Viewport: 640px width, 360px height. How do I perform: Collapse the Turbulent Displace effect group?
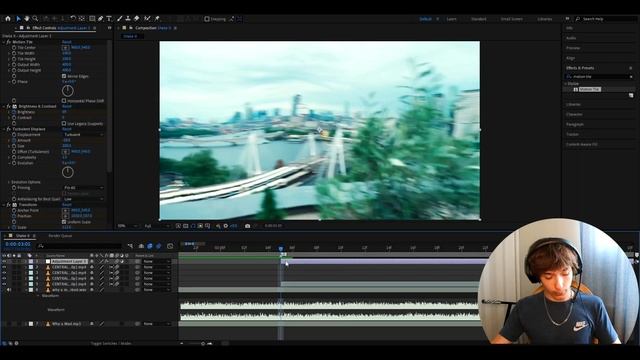4,129
